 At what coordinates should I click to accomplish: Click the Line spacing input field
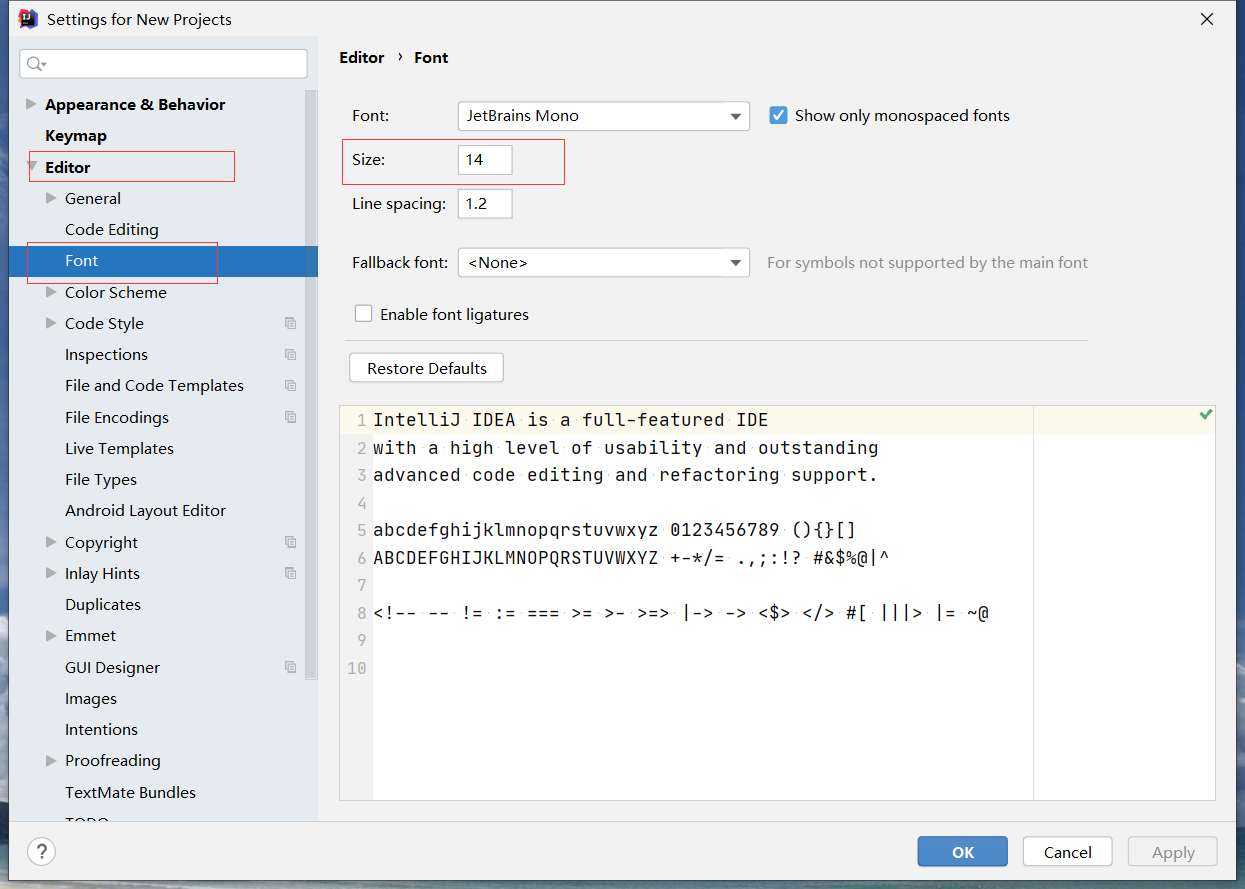pyautogui.click(x=485, y=204)
